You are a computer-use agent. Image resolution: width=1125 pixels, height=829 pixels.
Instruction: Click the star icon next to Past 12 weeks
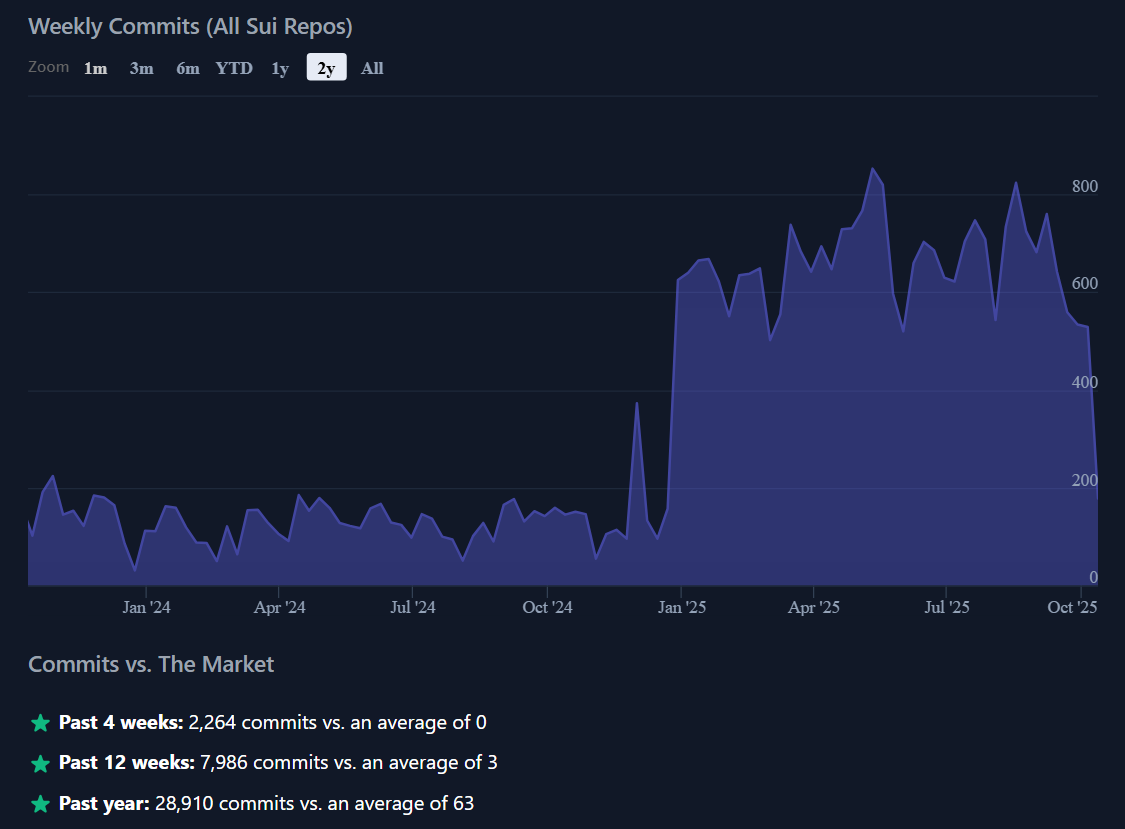40,764
